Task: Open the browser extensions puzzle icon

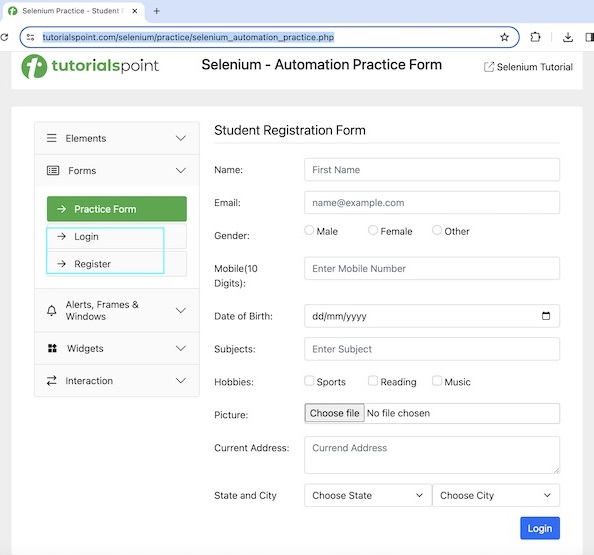Action: (535, 37)
